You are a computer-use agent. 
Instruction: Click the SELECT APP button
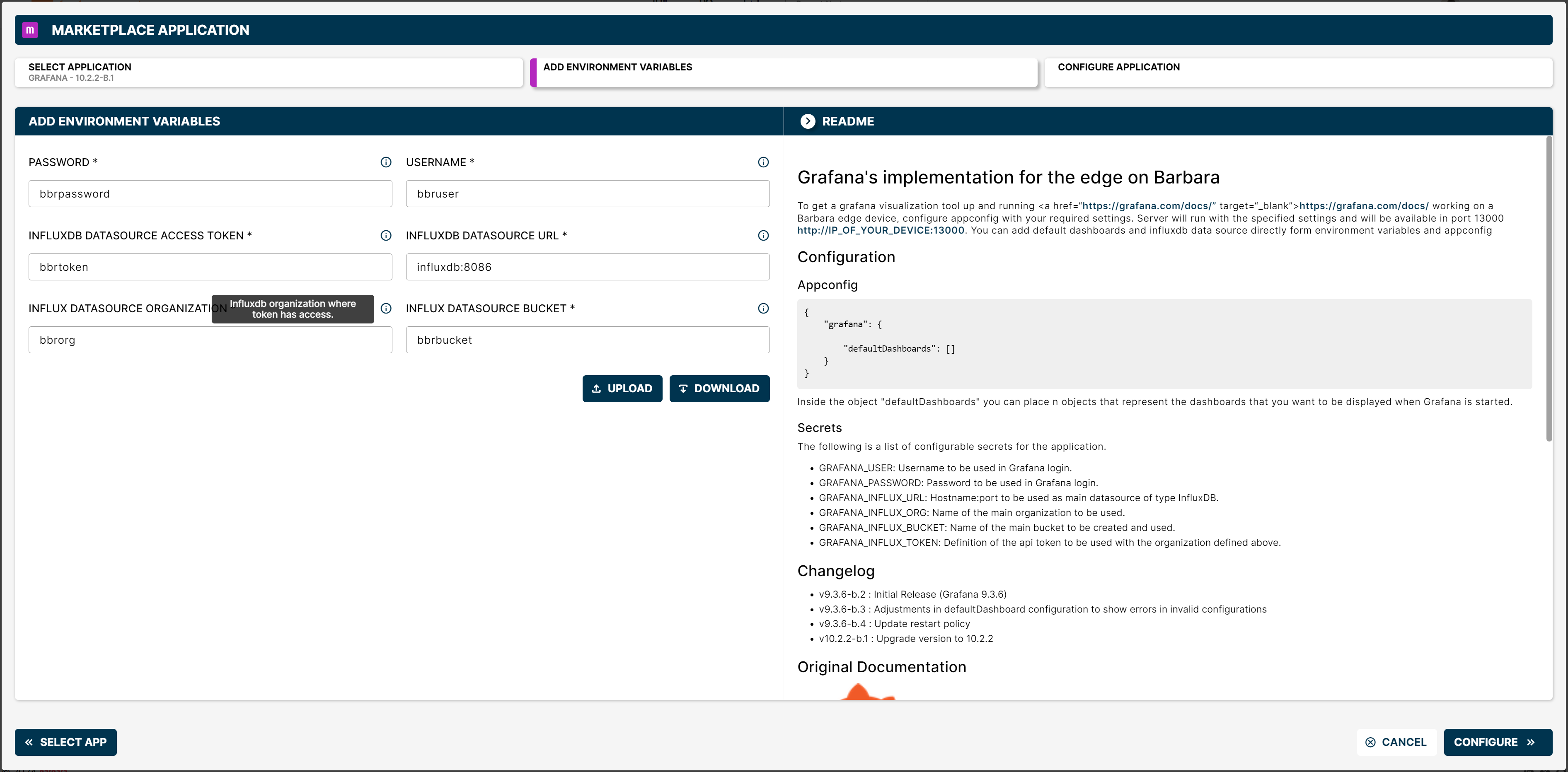65,742
